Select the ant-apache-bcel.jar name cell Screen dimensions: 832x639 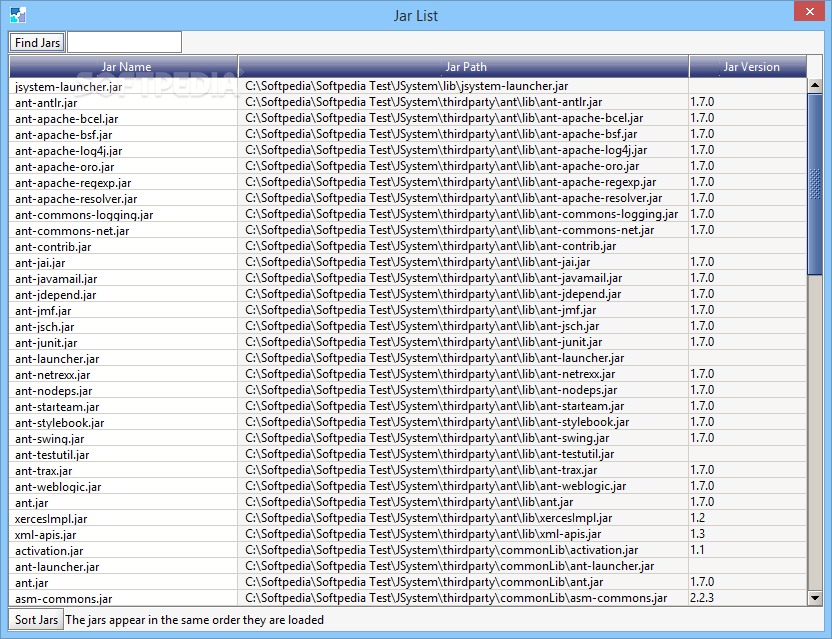(124, 118)
